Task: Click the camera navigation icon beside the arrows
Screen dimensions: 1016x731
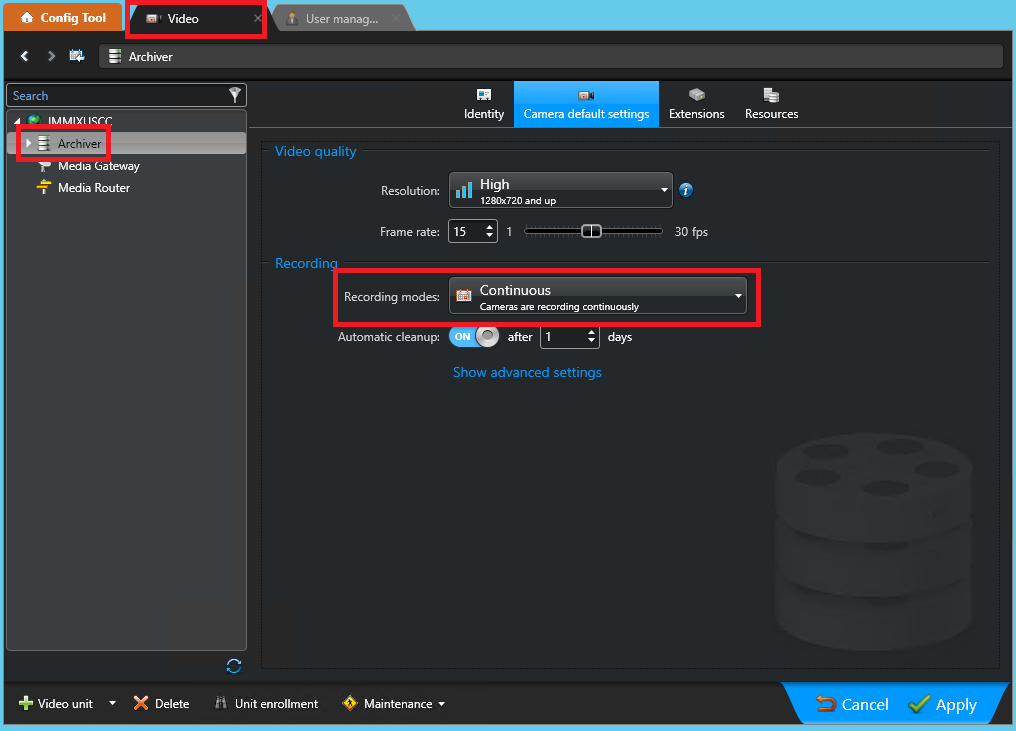Action: click(x=77, y=56)
